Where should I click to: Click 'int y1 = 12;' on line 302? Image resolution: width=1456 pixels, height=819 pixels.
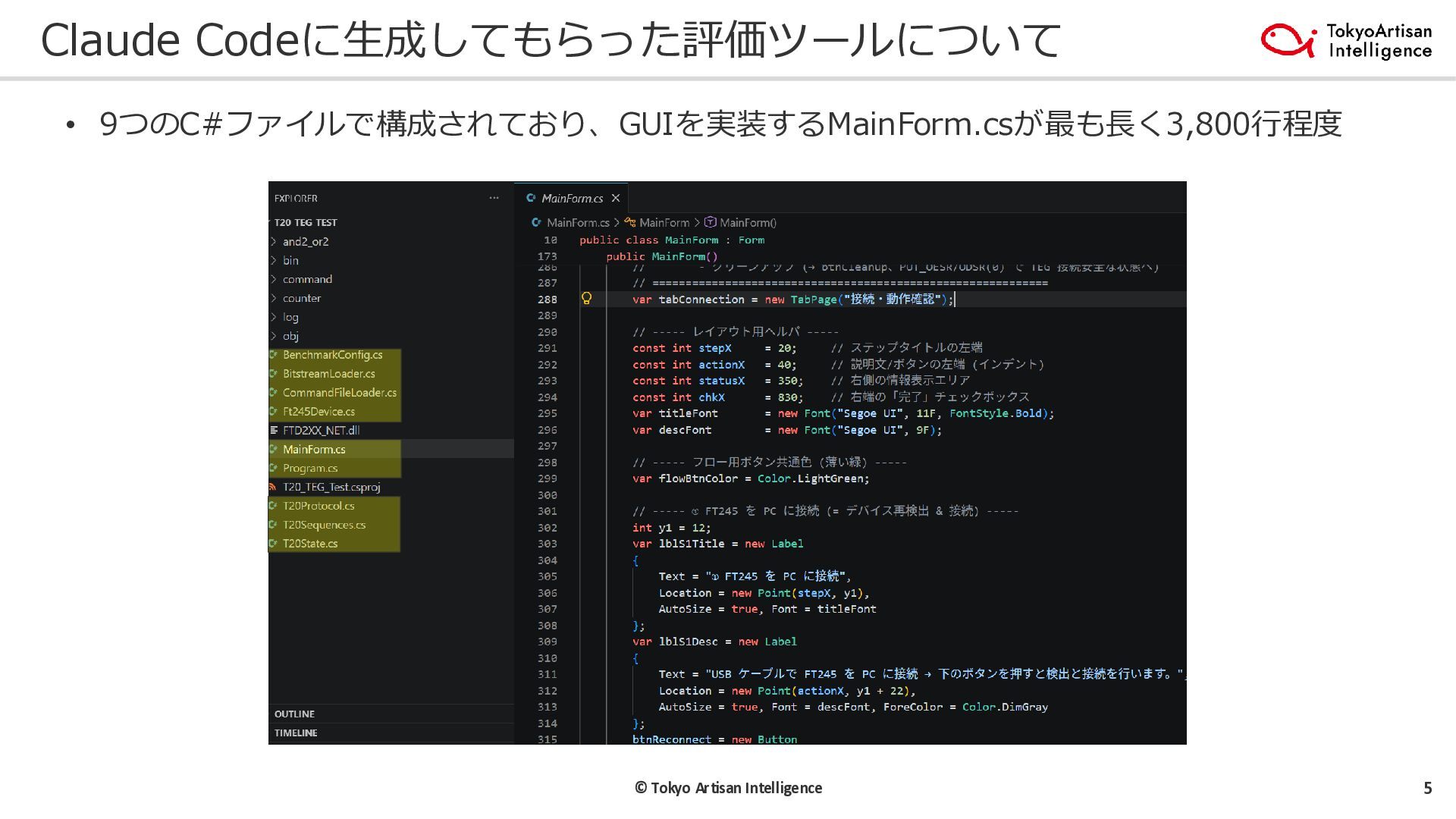point(671,528)
